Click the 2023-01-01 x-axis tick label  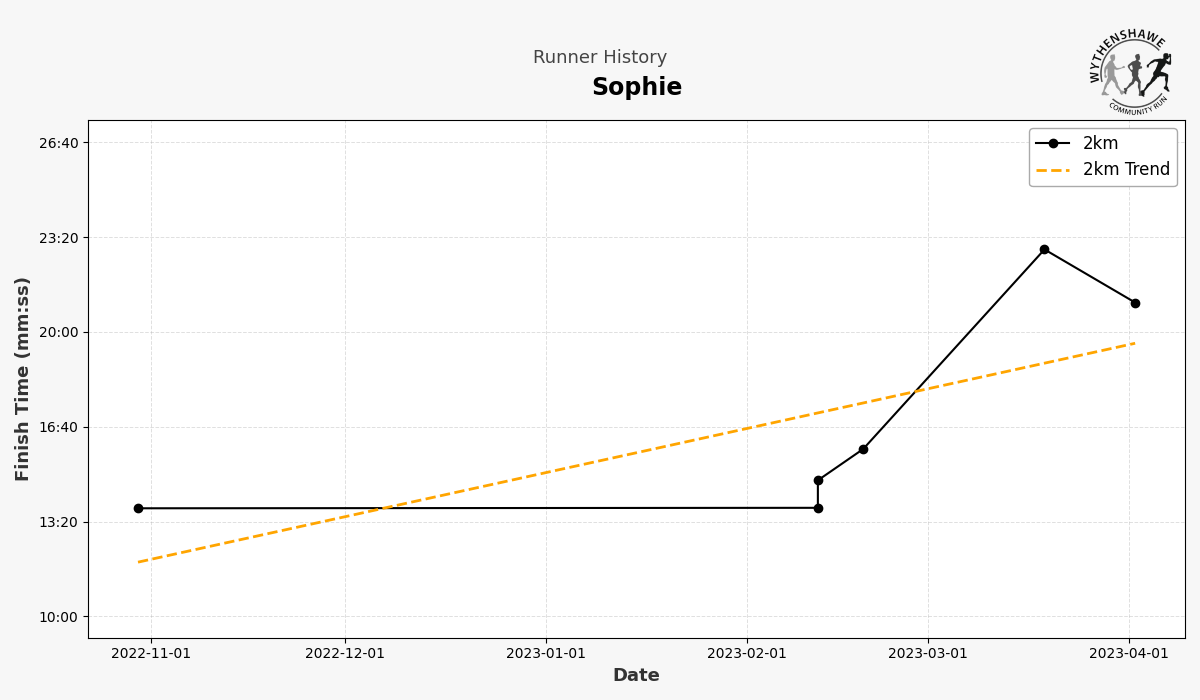(x=546, y=654)
